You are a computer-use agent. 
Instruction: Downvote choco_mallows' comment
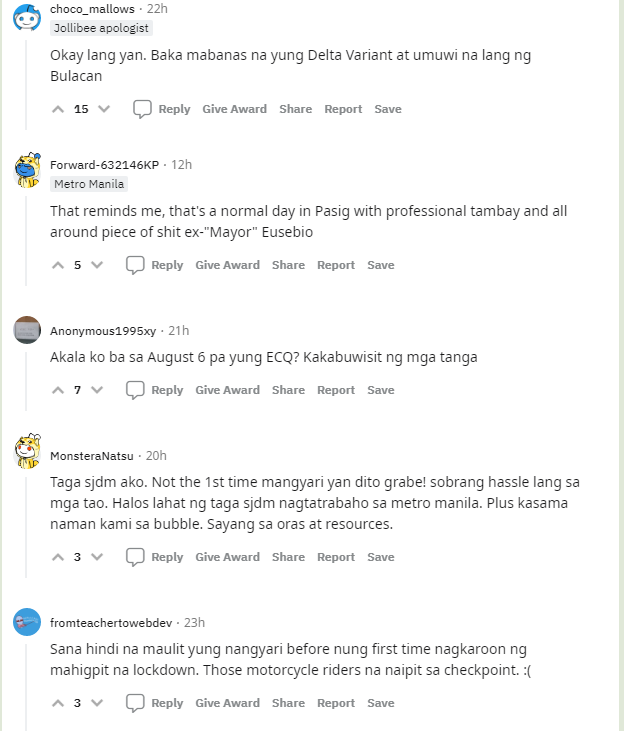click(x=104, y=109)
